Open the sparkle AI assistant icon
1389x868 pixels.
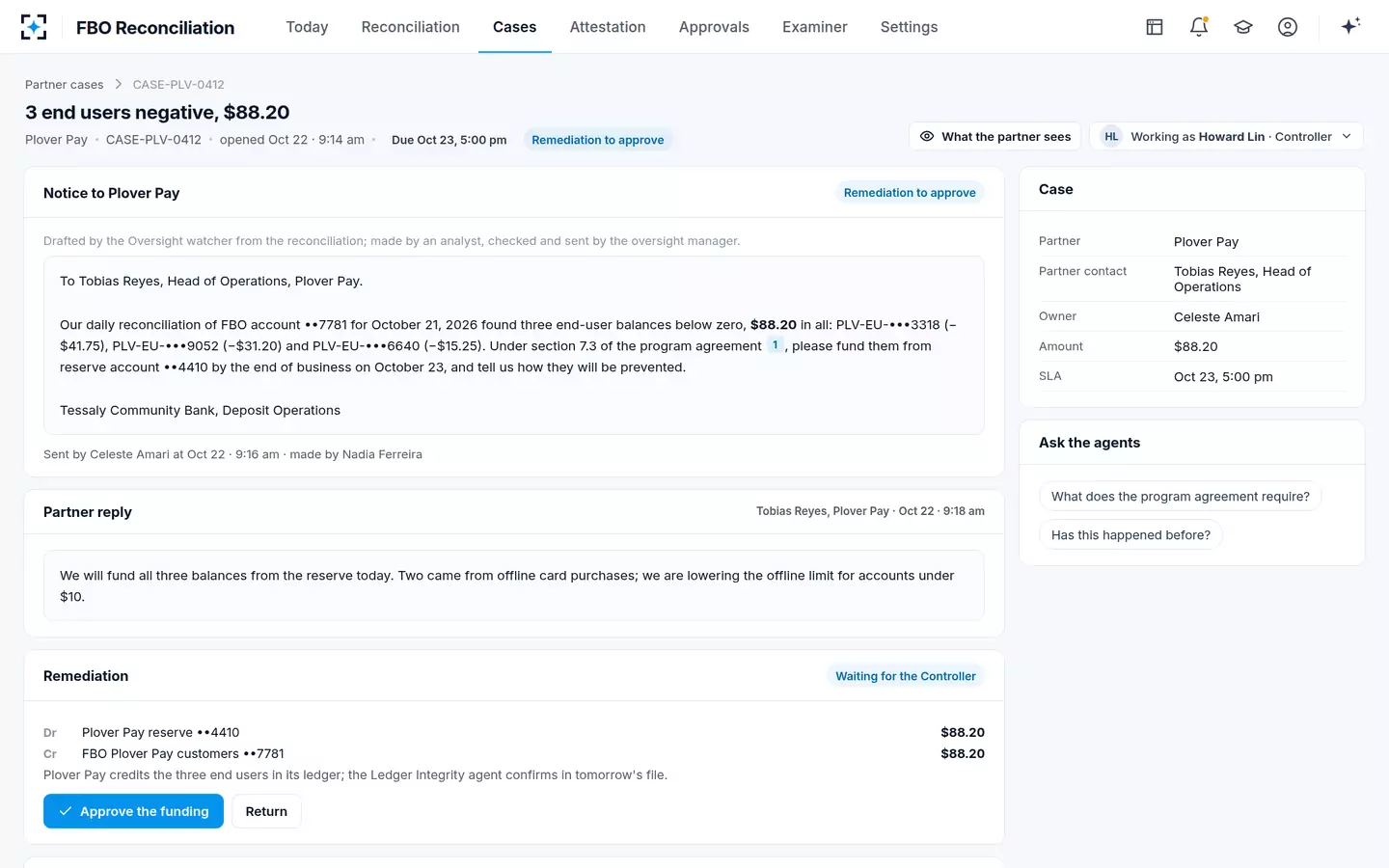pyautogui.click(x=1350, y=26)
